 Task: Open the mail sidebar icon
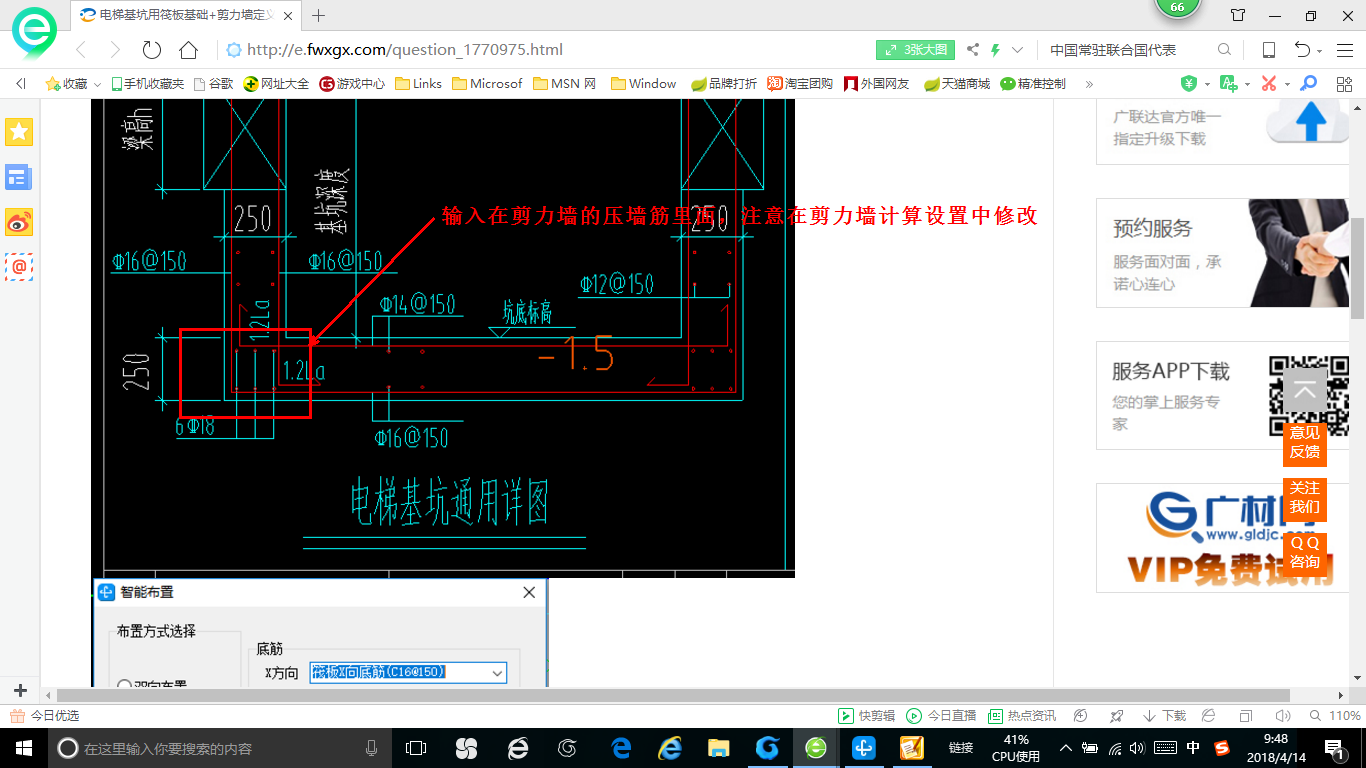pos(19,266)
